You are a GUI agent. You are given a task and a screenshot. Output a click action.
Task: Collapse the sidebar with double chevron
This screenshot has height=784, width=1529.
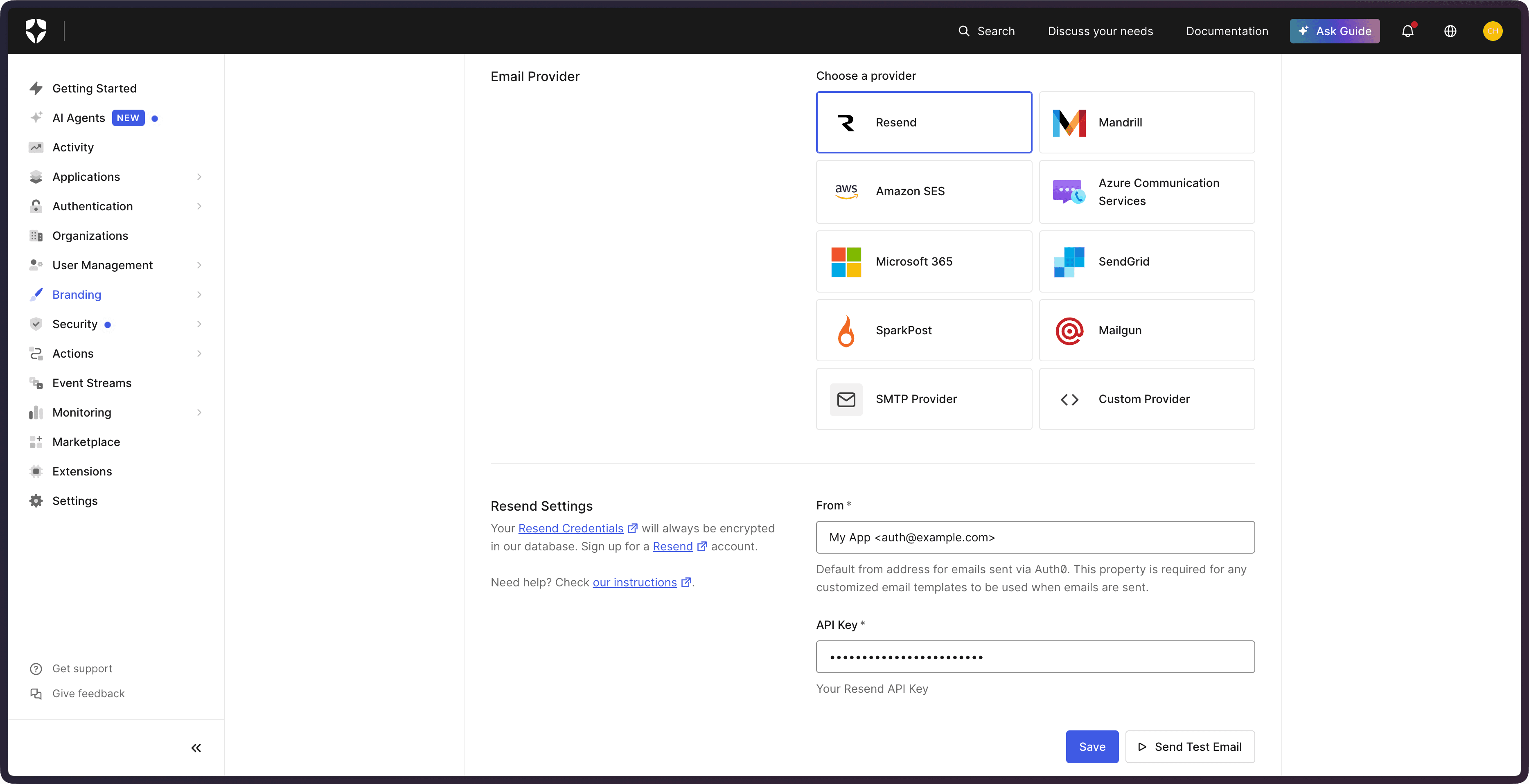196,748
